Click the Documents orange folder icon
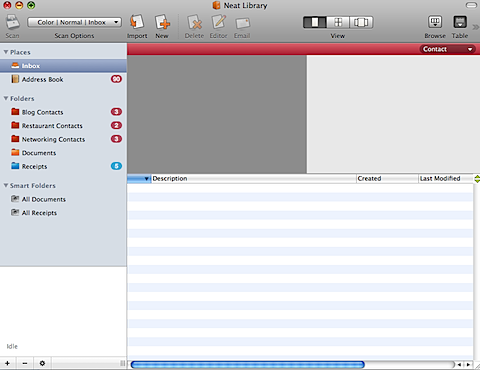This screenshot has width=480, height=370. (x=15, y=152)
